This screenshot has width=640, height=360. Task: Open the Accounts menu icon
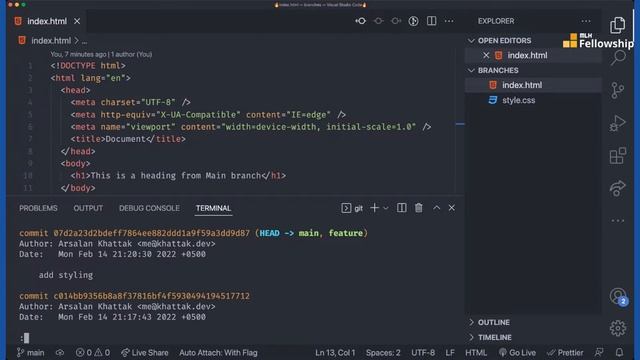[x=618, y=296]
